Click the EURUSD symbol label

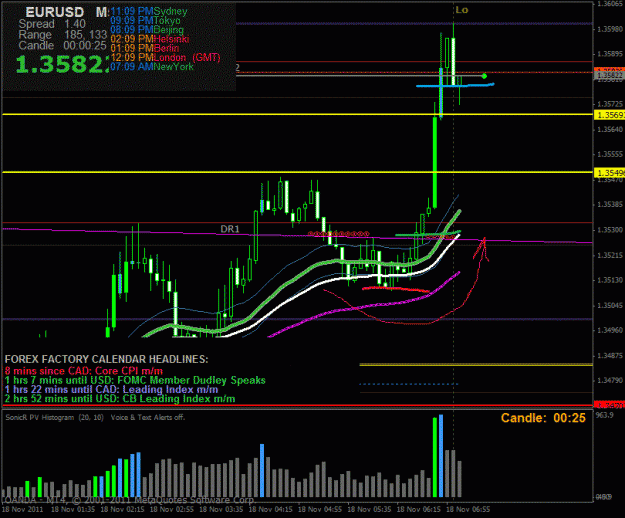coord(55,12)
